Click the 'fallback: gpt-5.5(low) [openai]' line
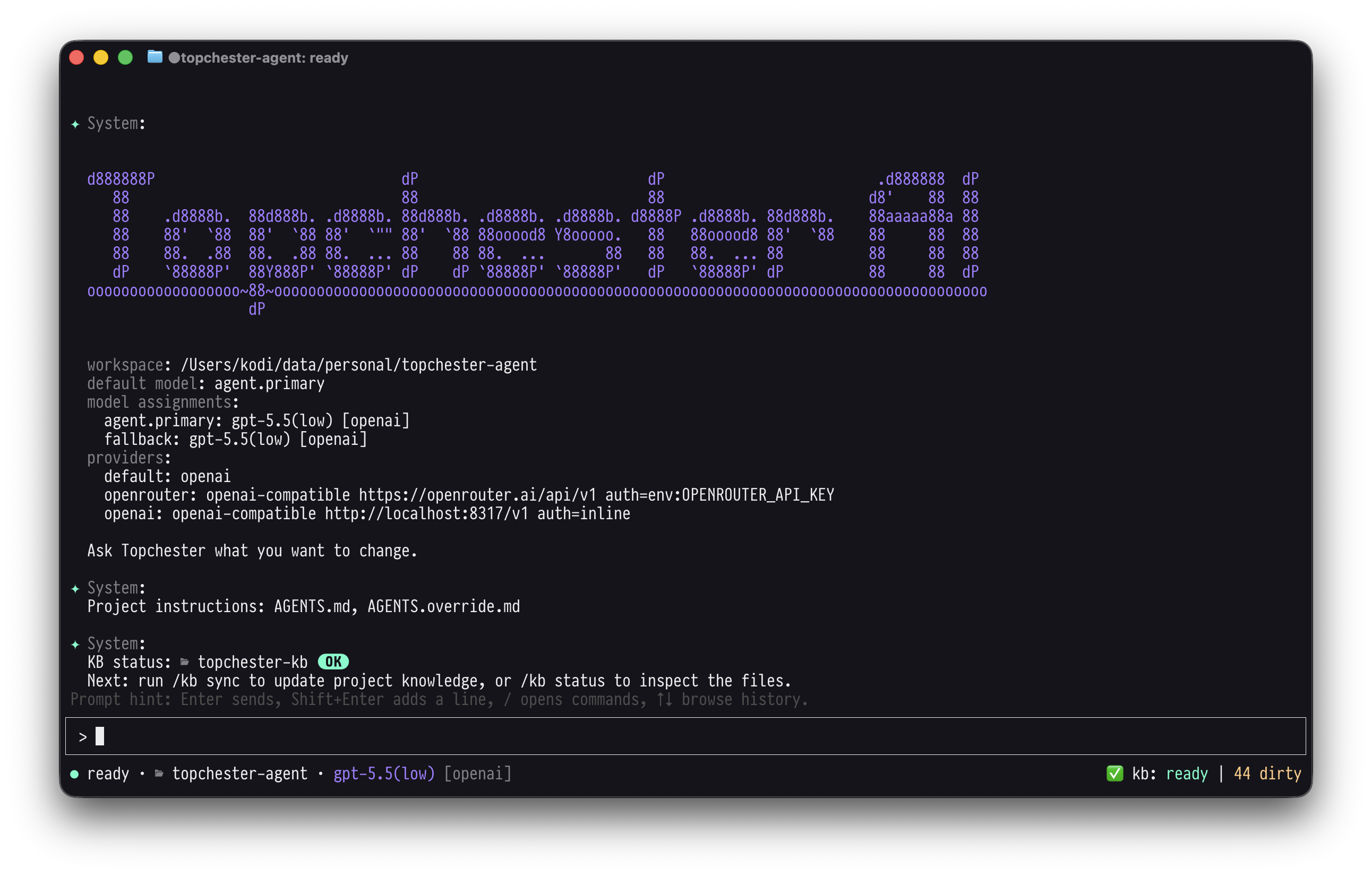Image resolution: width=1372 pixels, height=876 pixels. point(236,440)
